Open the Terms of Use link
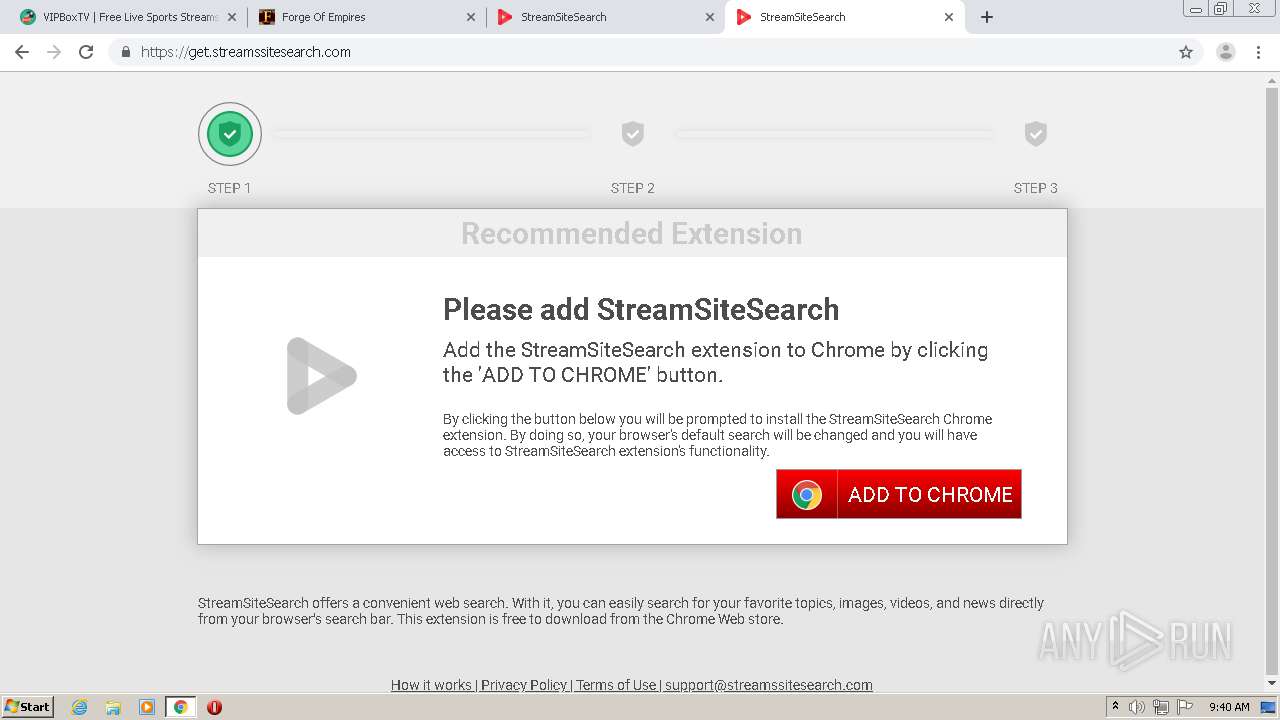The width and height of the screenshot is (1280, 720). (x=616, y=685)
